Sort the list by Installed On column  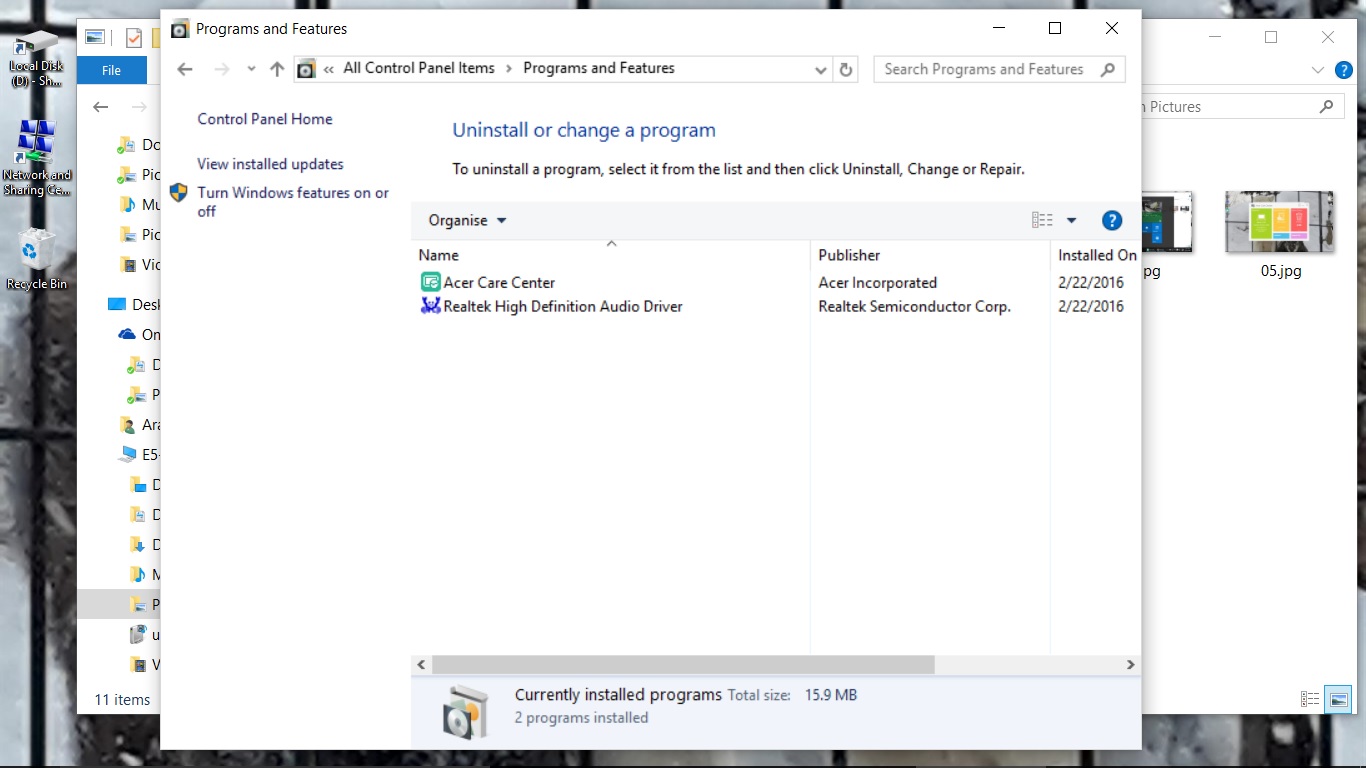1096,255
